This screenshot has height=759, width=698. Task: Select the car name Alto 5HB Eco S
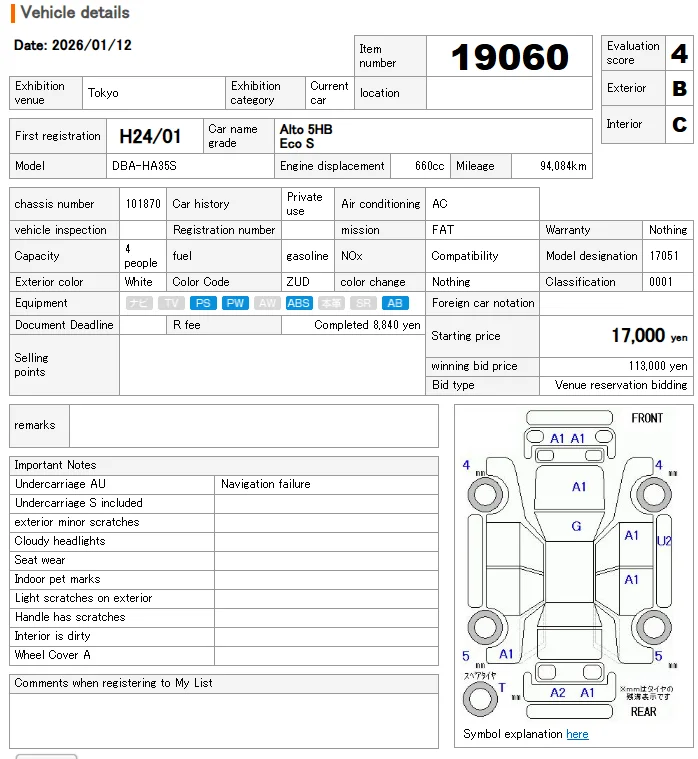306,137
